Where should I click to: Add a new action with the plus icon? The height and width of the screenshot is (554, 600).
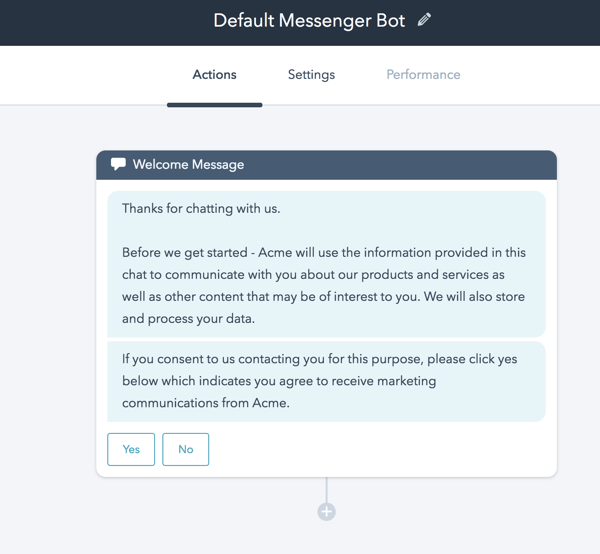click(x=326, y=512)
